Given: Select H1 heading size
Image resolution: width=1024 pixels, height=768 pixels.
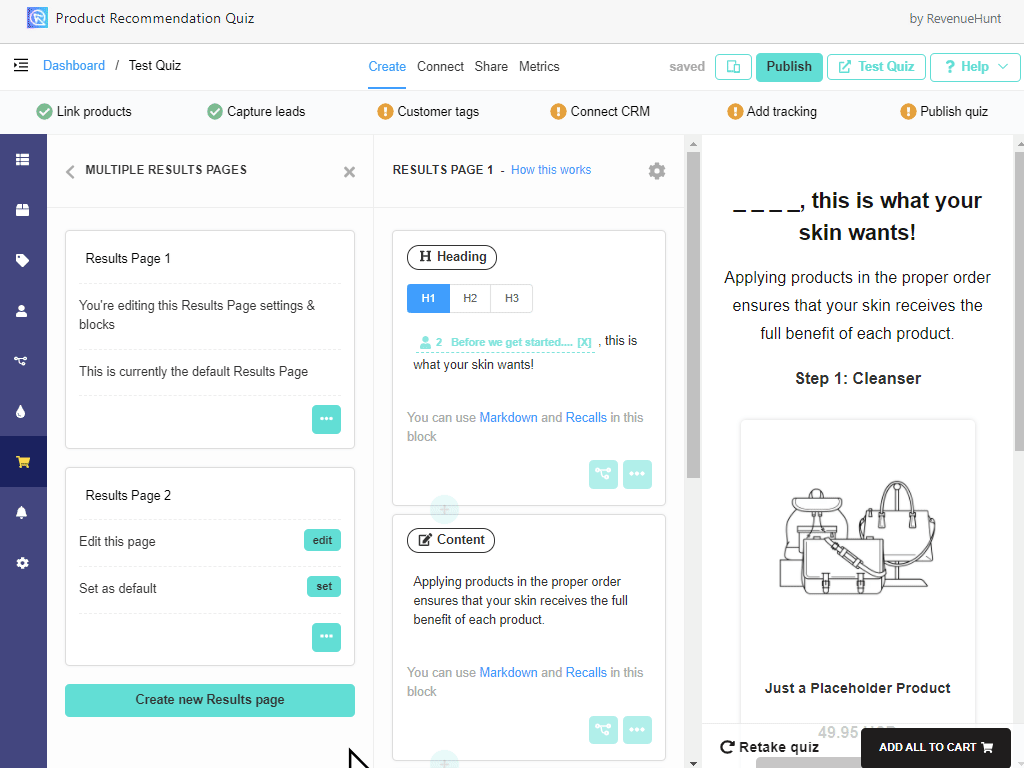Looking at the screenshot, I should (x=428, y=298).
